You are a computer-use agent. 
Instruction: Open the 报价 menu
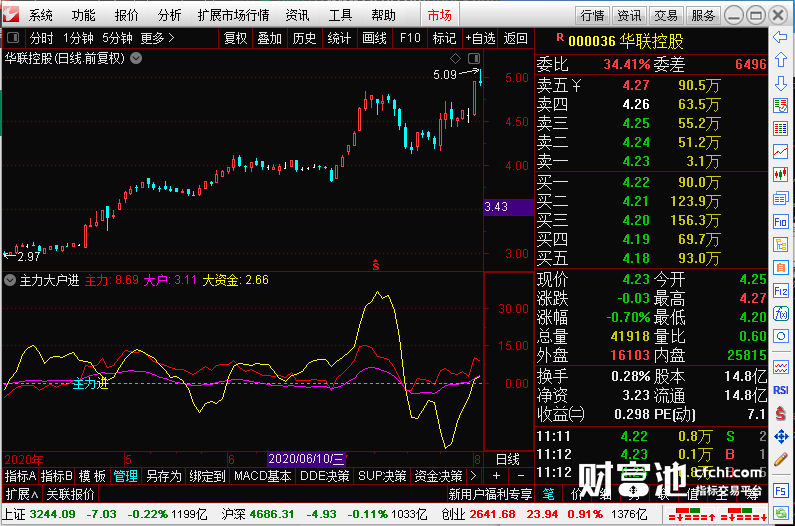pos(126,15)
